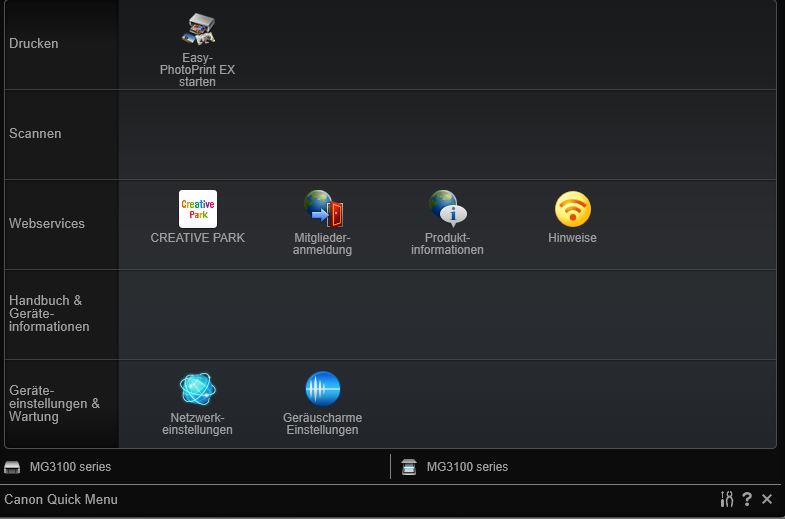
Task: Click the left MG3100 series printer label
Action: click(x=70, y=467)
